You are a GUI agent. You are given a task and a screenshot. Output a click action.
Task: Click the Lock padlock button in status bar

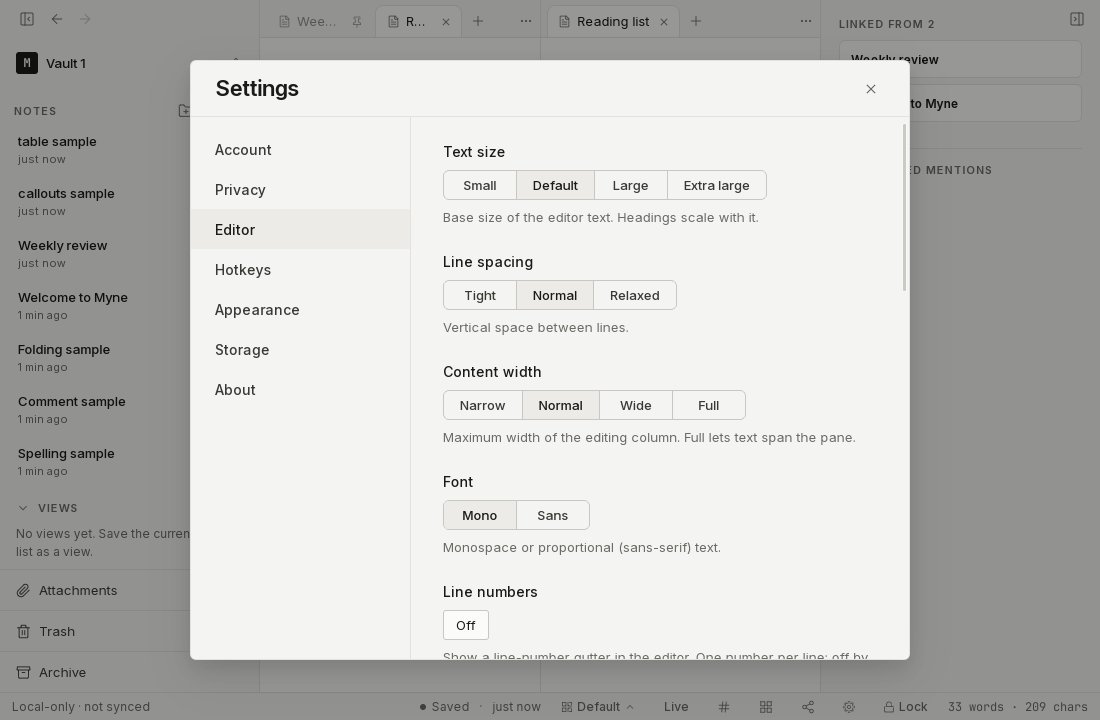pyautogui.click(x=905, y=707)
